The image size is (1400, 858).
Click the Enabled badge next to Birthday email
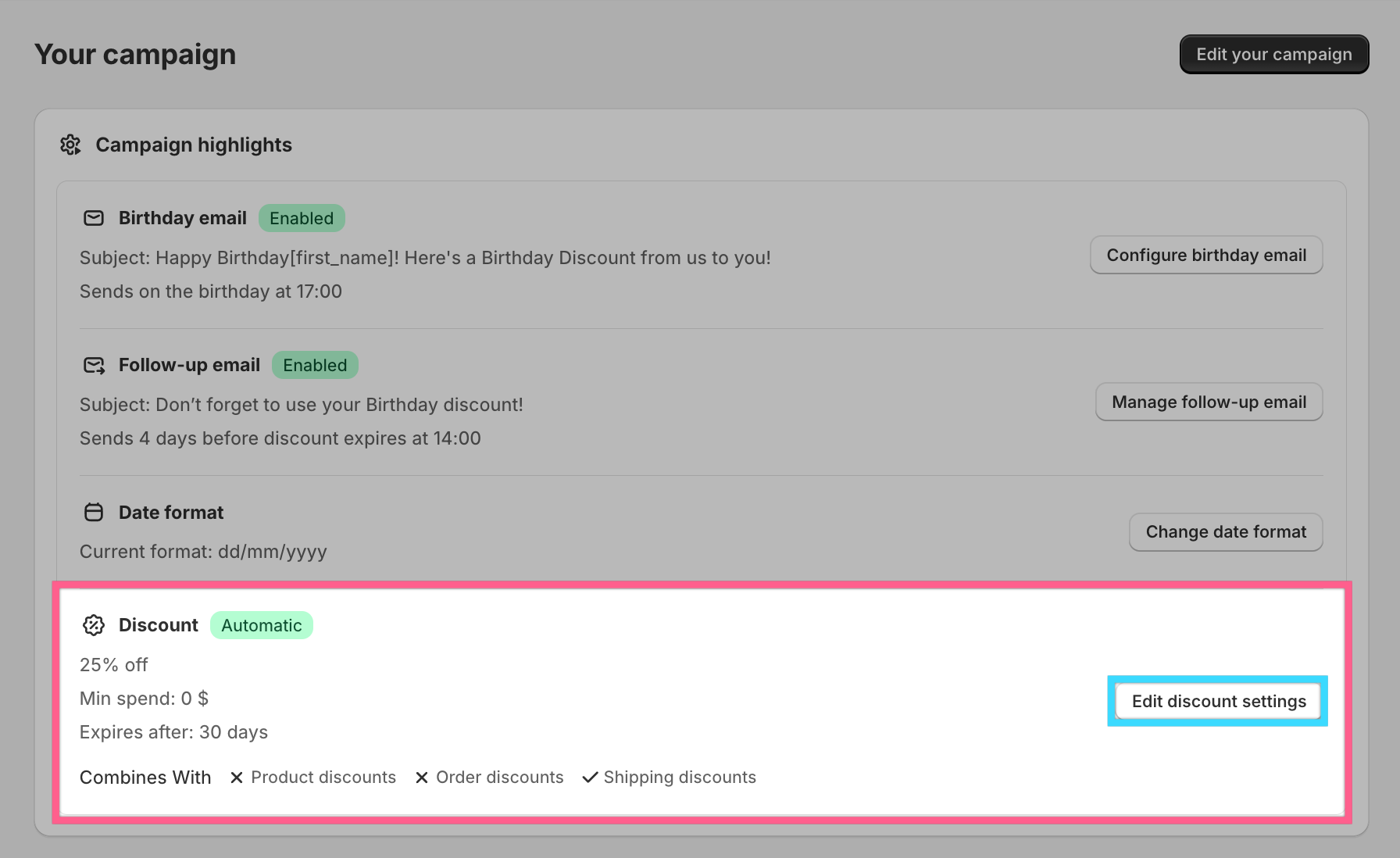[x=302, y=218]
